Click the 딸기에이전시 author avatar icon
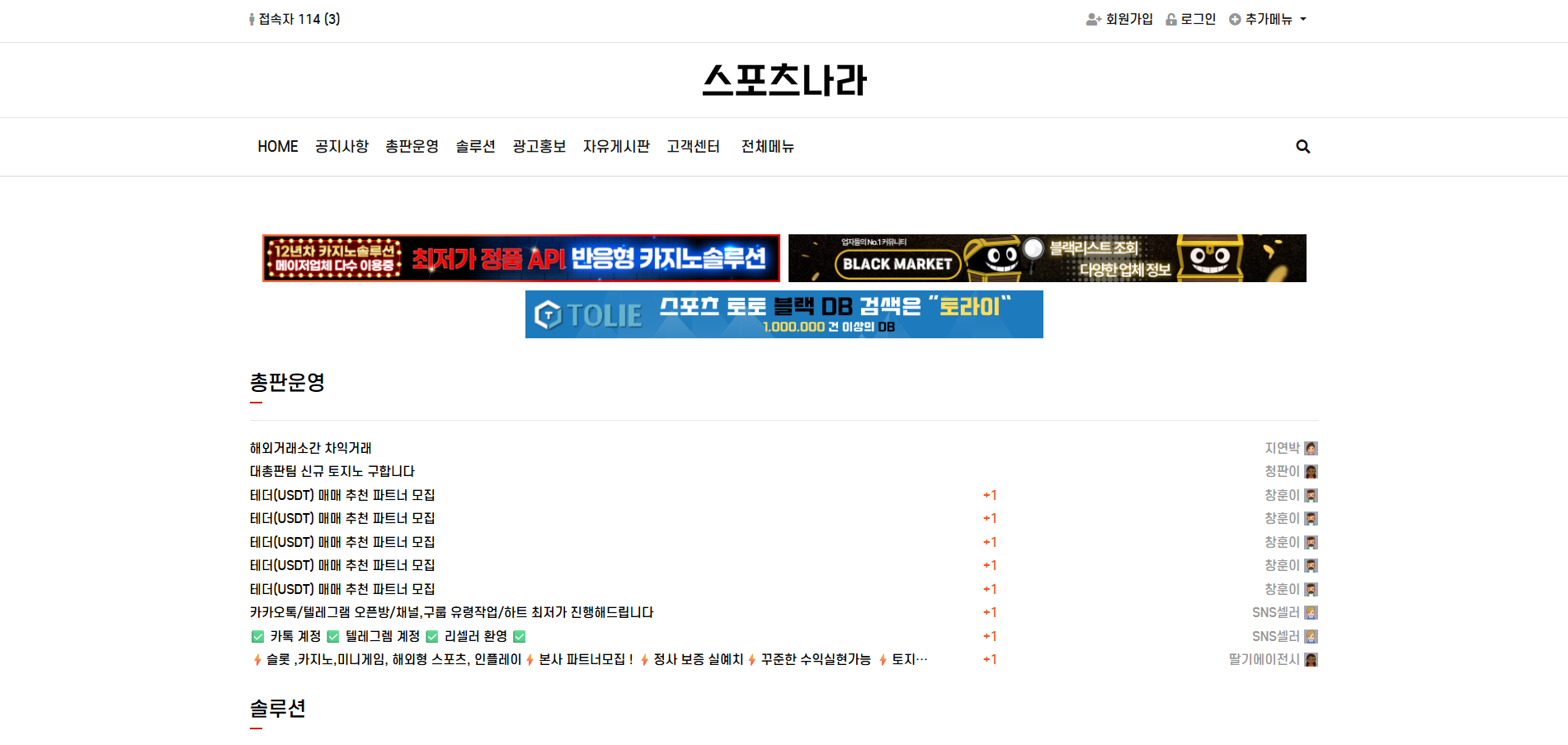1568x745 pixels. click(1311, 660)
